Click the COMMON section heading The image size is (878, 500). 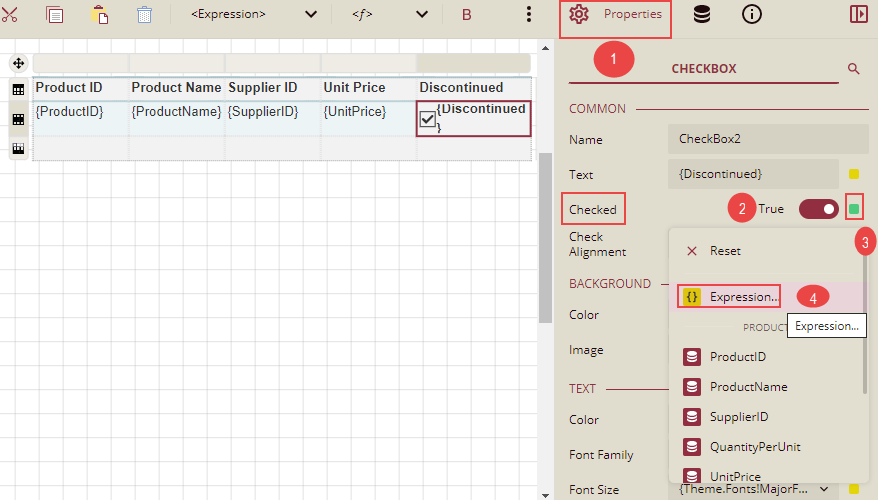(x=597, y=109)
